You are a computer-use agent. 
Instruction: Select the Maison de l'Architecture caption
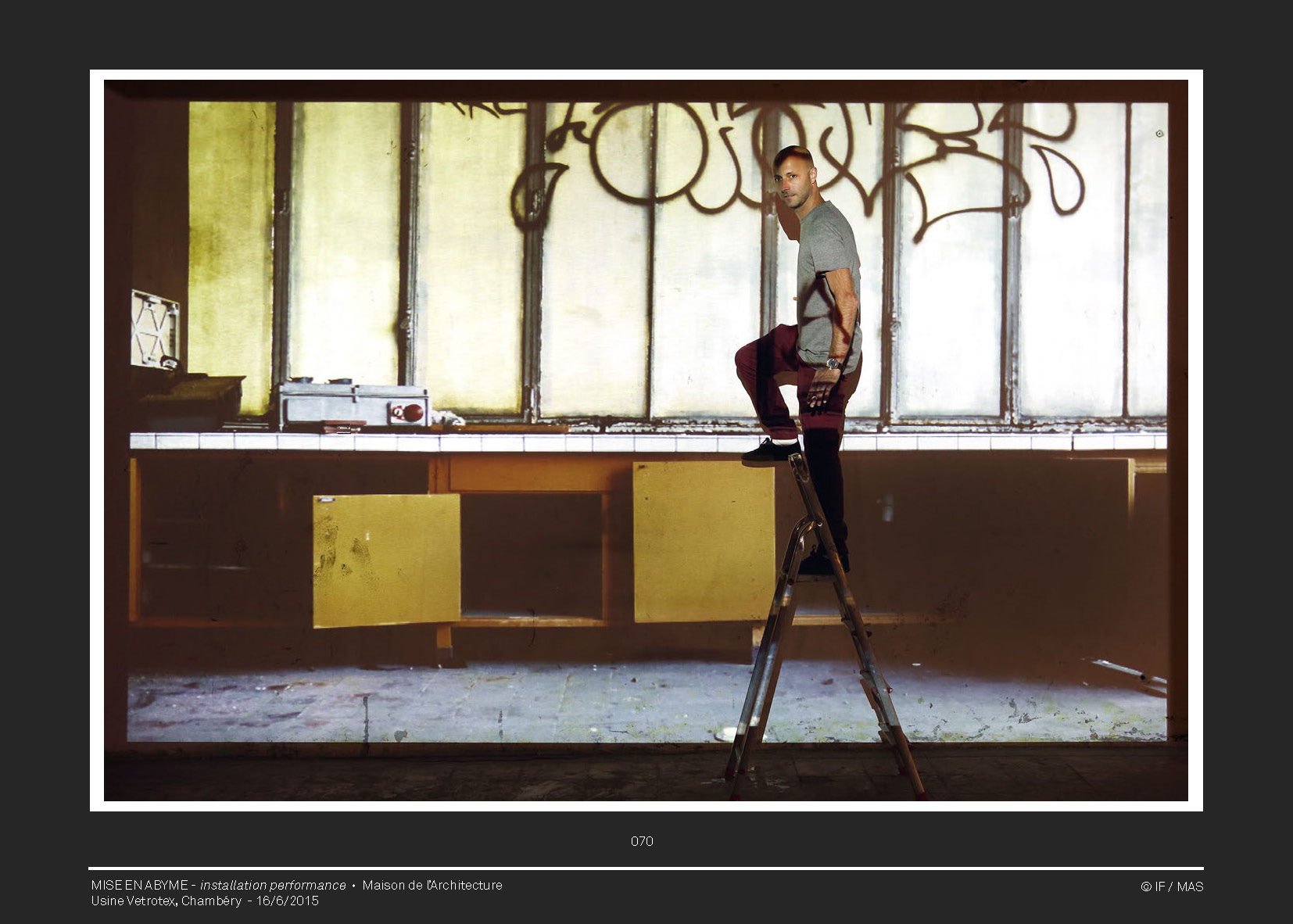(x=432, y=885)
